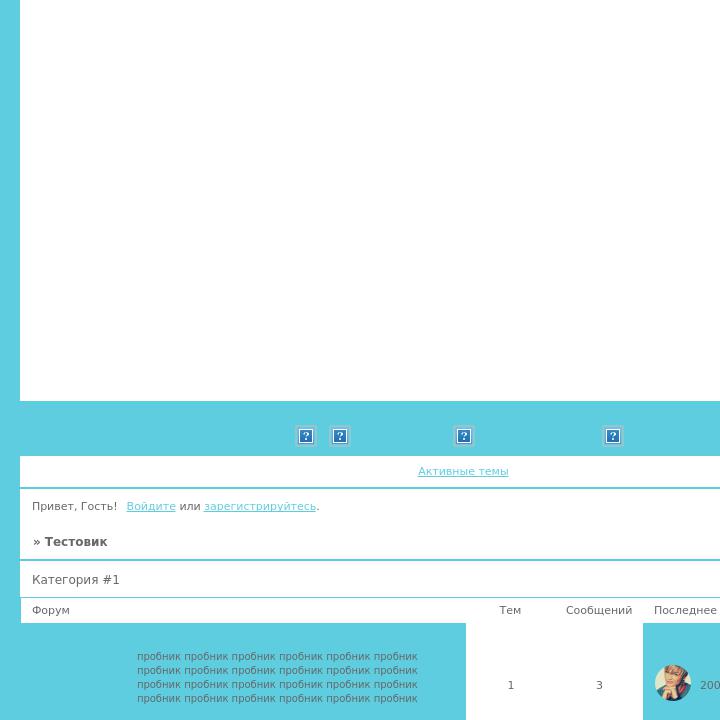
Task: Click the messages count value 3
Action: click(x=599, y=685)
